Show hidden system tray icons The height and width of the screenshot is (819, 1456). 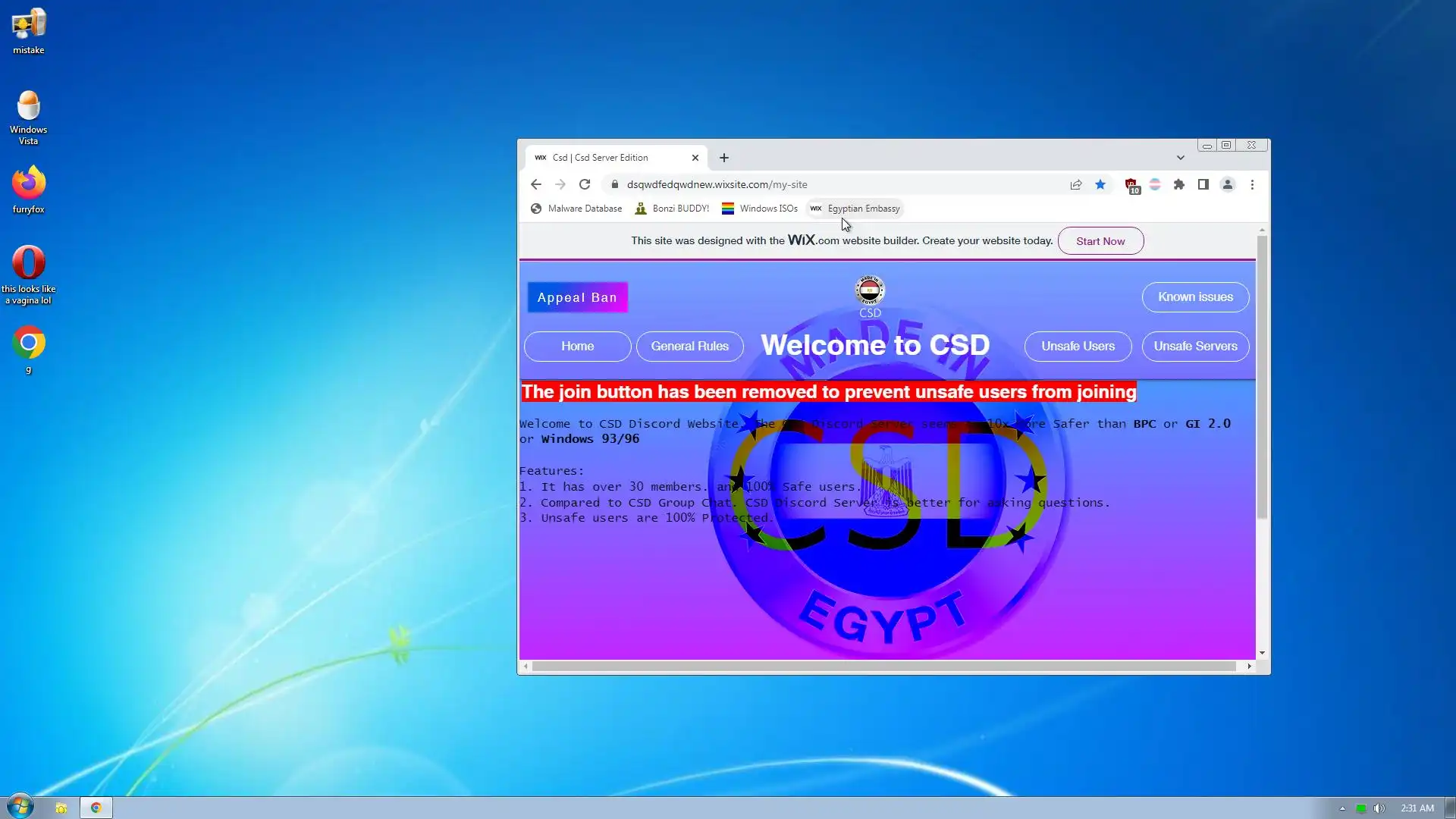pos(1342,808)
